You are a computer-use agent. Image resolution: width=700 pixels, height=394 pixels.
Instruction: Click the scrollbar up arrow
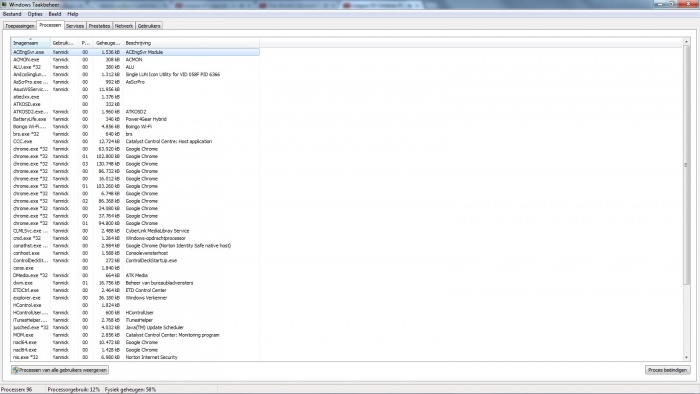[686, 42]
